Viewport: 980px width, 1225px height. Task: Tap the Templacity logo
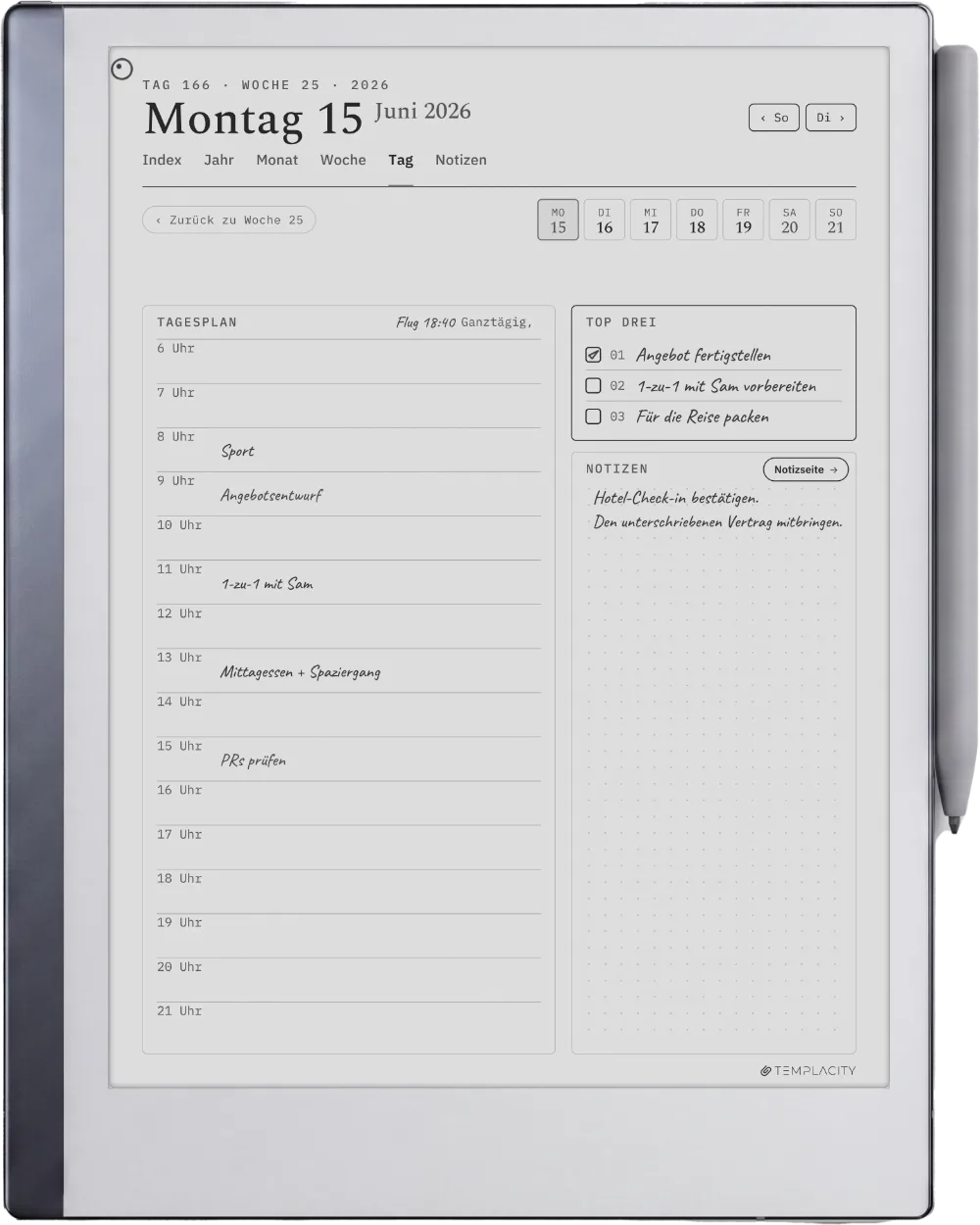[808, 1071]
